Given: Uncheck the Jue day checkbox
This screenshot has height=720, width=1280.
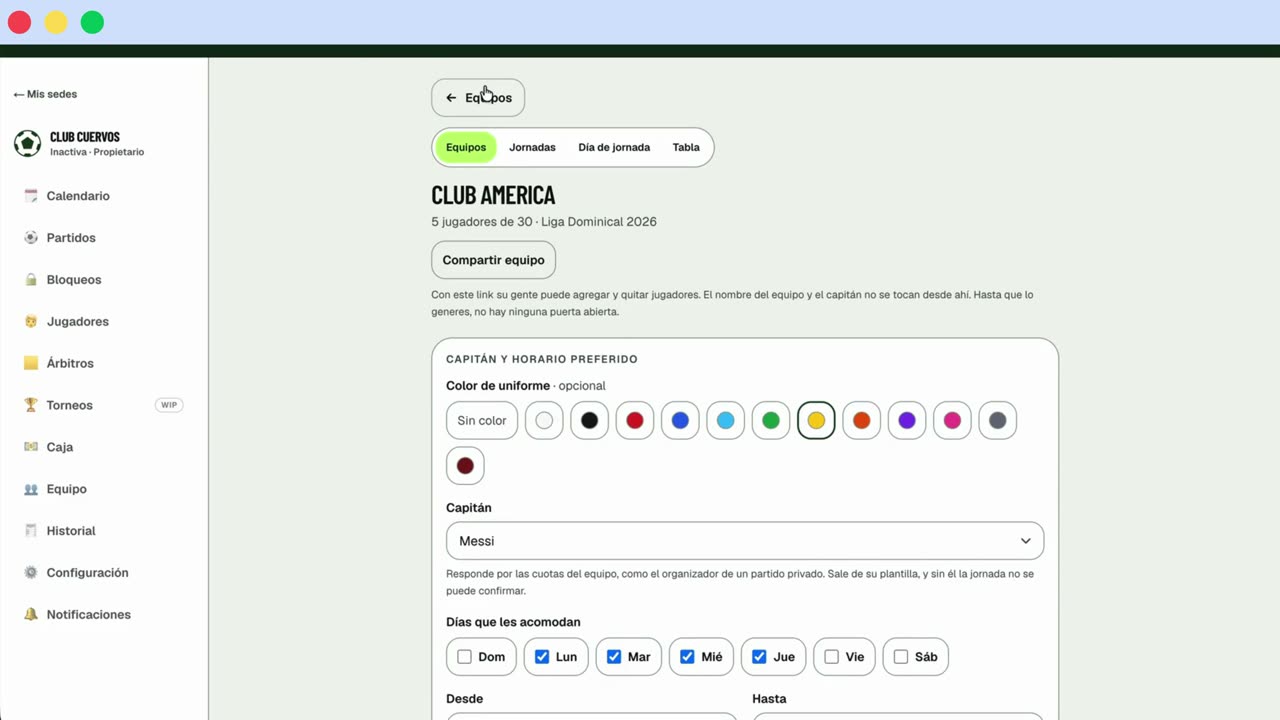Looking at the screenshot, I should pyautogui.click(x=759, y=657).
